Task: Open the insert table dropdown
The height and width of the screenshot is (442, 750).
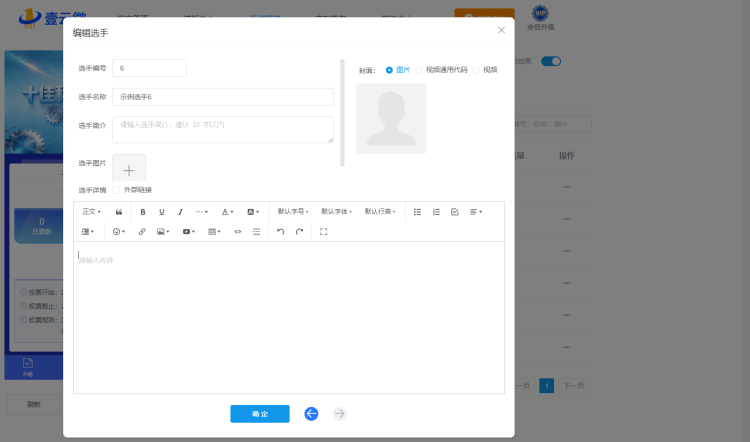Action: [214, 232]
